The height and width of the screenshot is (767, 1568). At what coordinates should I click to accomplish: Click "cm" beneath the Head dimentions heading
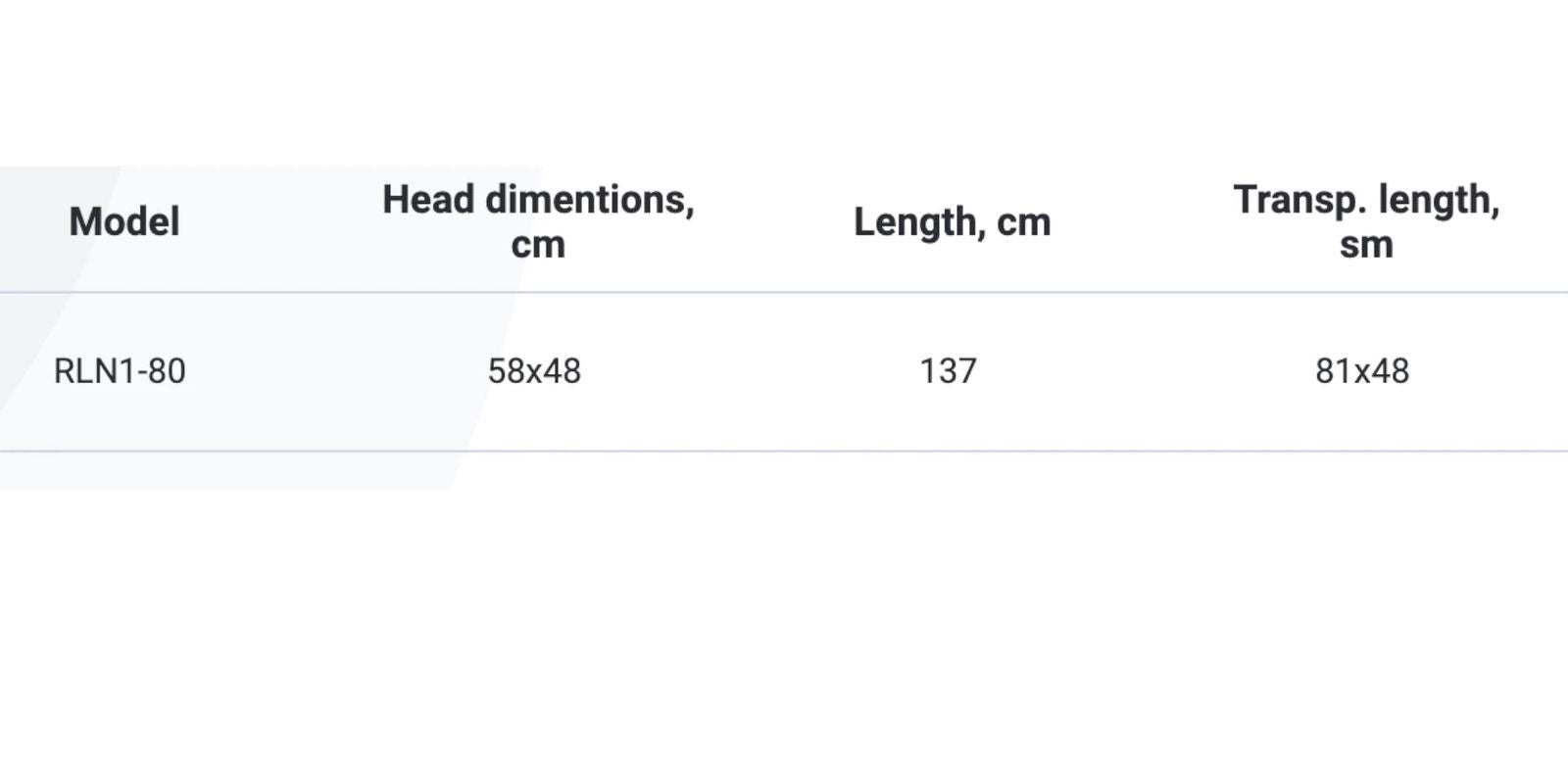(x=538, y=245)
